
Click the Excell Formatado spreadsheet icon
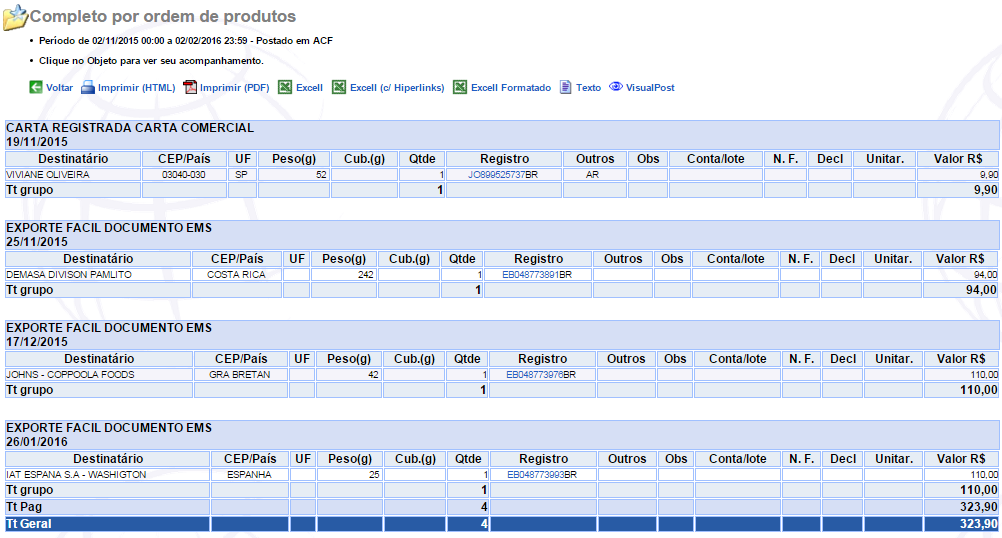[x=460, y=88]
